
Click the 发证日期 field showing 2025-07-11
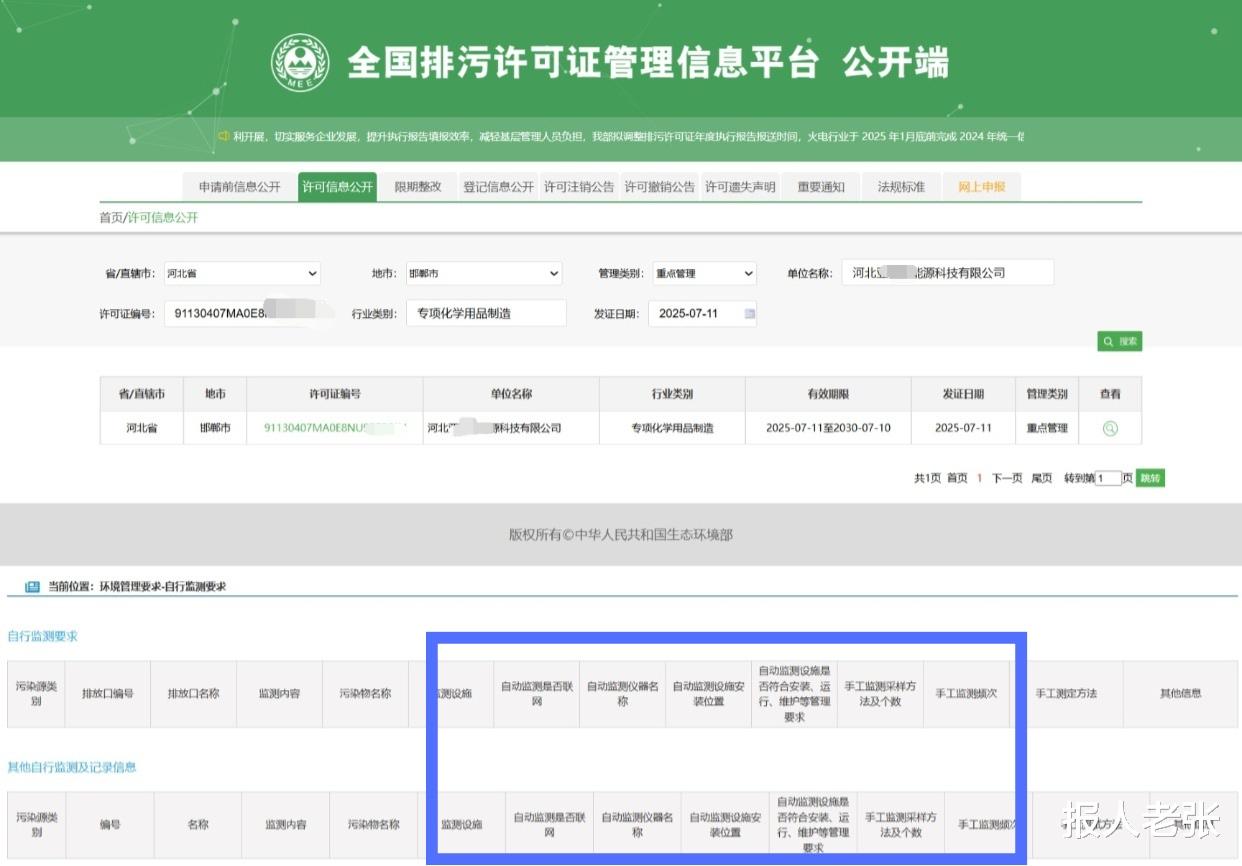point(703,313)
